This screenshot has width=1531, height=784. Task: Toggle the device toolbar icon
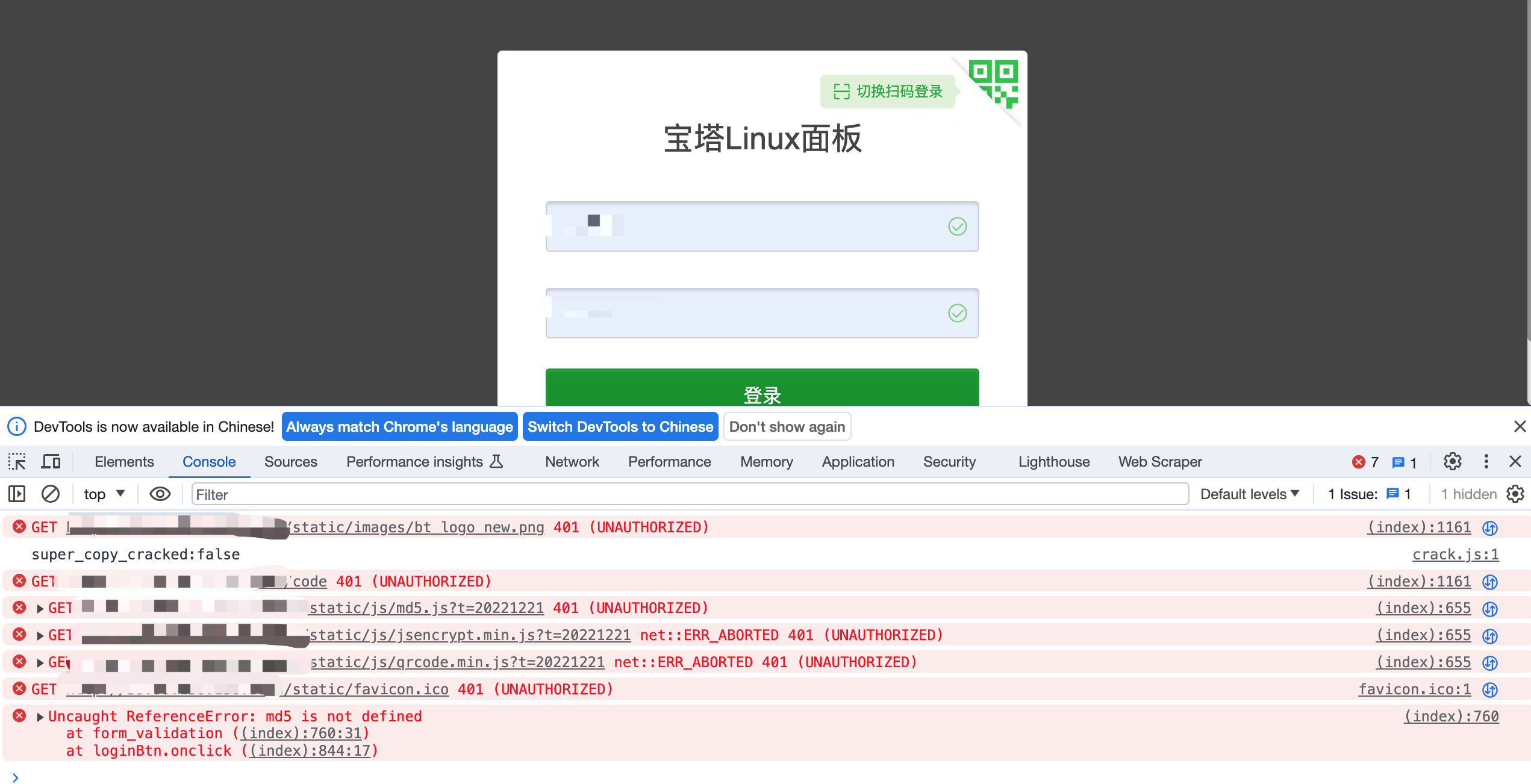click(51, 462)
